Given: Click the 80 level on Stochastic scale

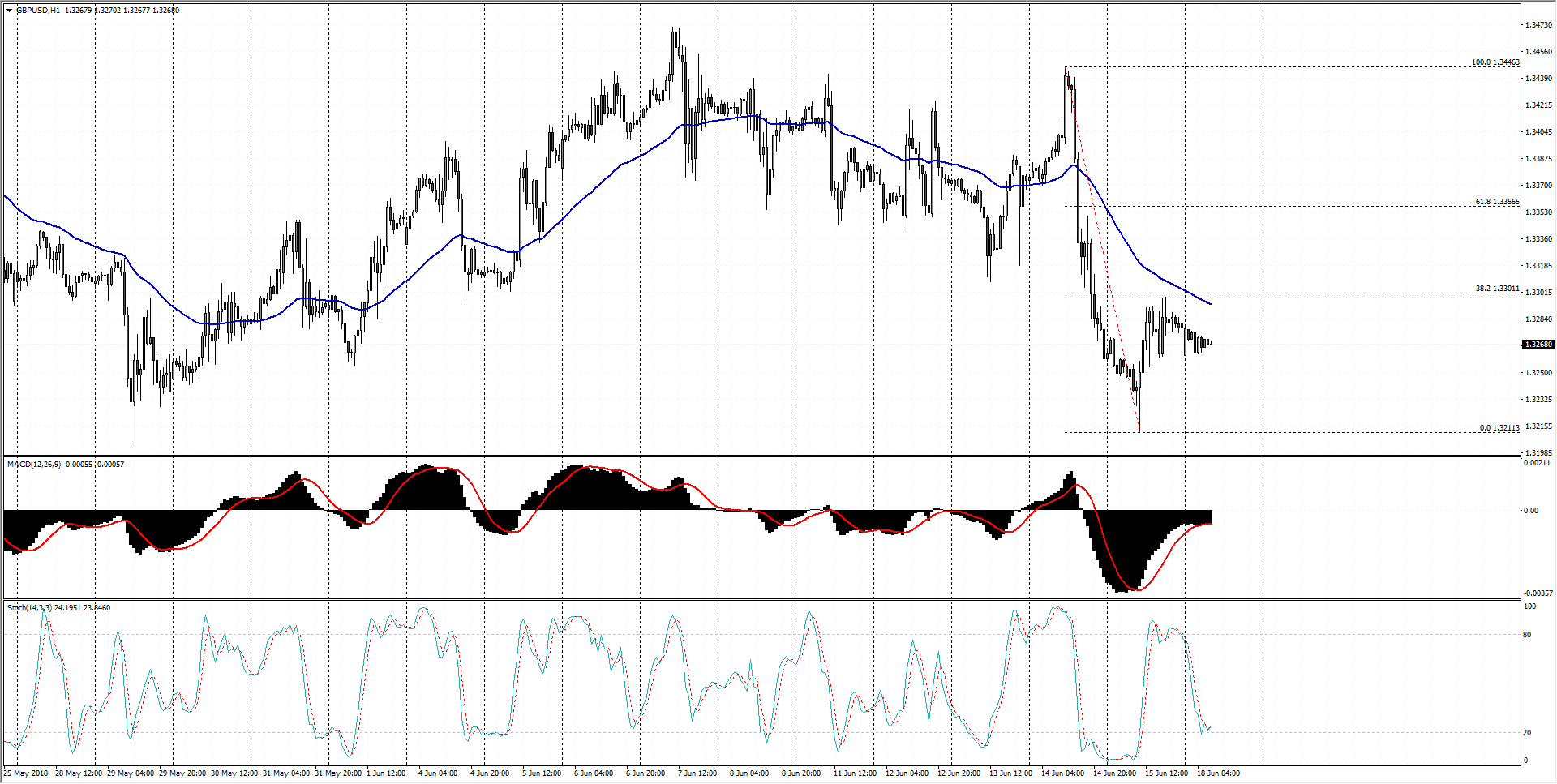Looking at the screenshot, I should [x=1527, y=635].
